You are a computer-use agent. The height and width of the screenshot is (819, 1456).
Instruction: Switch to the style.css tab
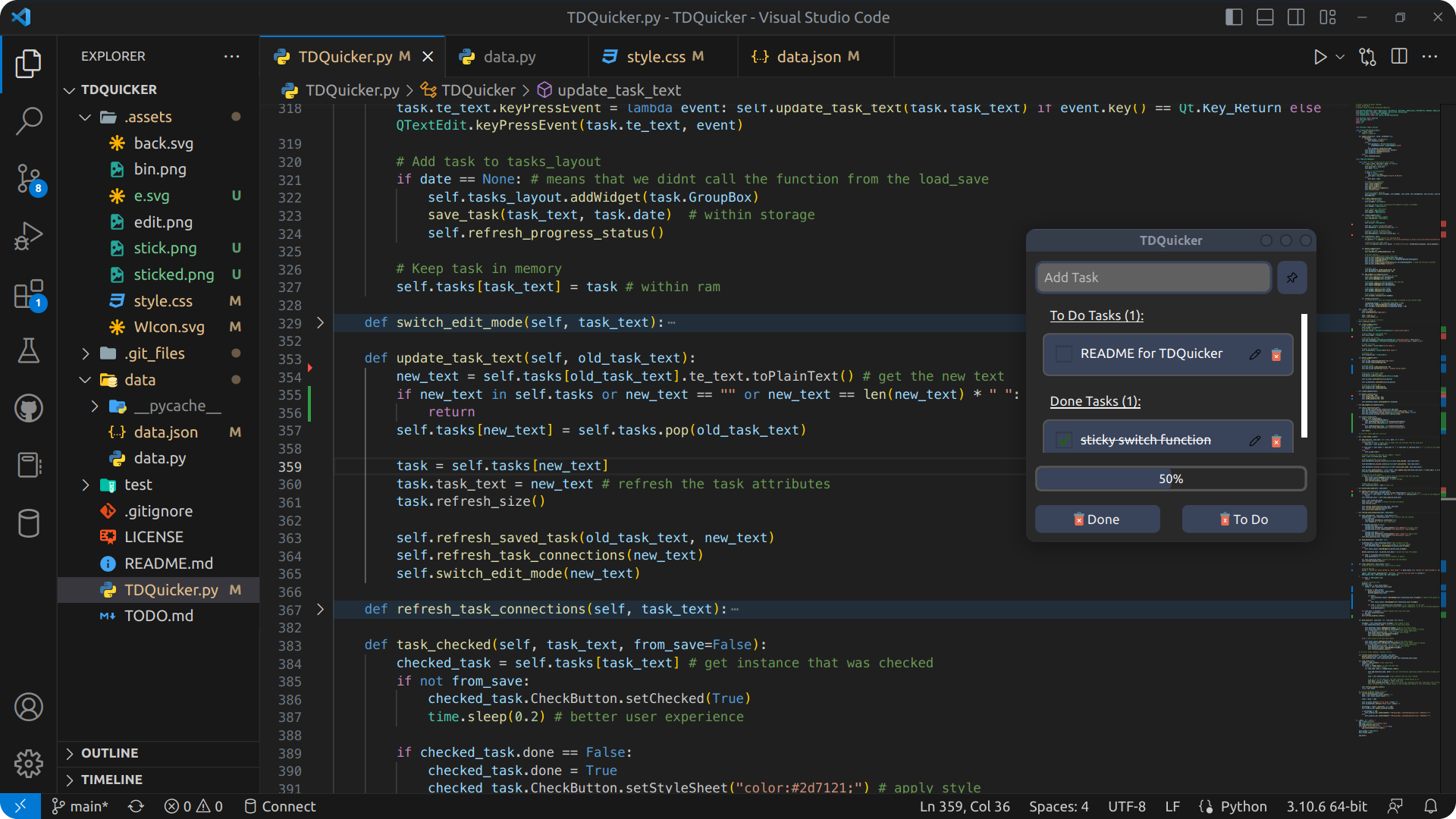click(654, 57)
